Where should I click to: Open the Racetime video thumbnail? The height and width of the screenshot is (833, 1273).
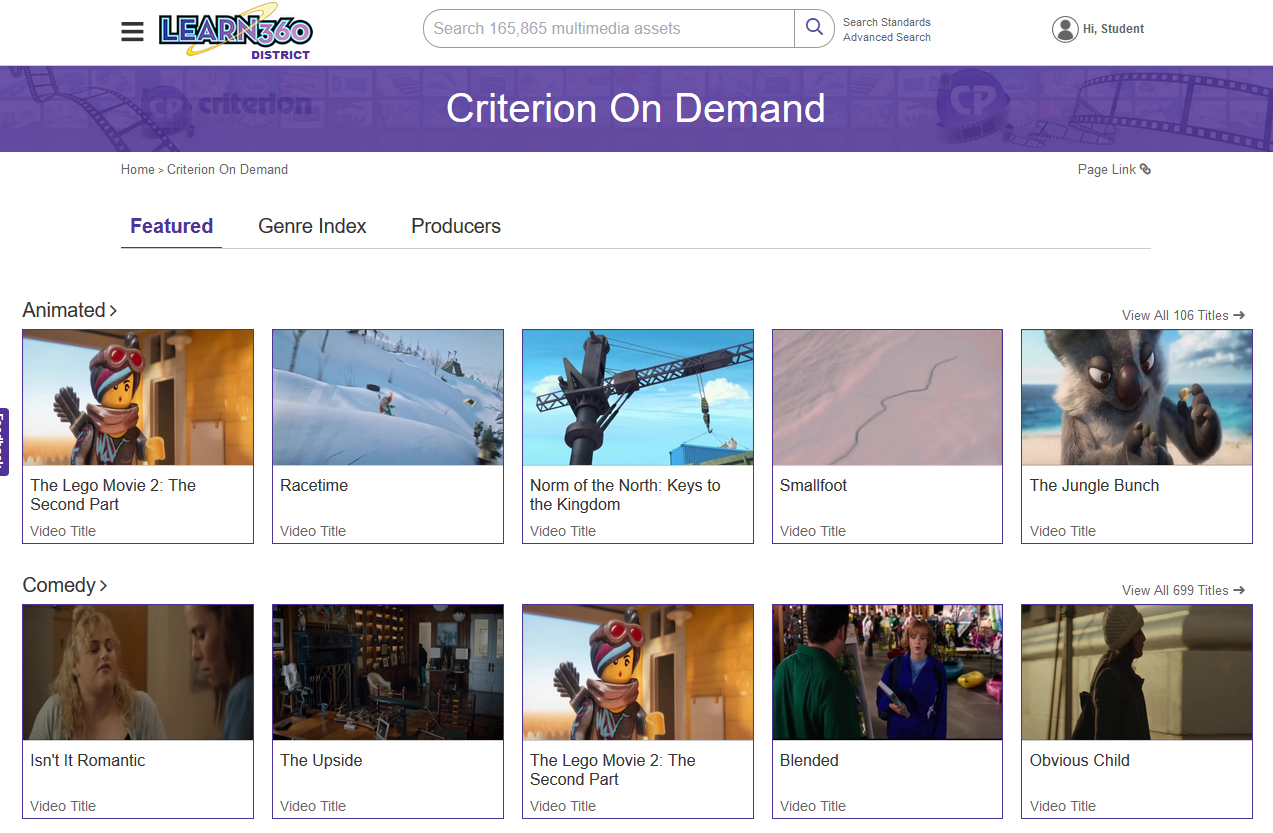(388, 397)
